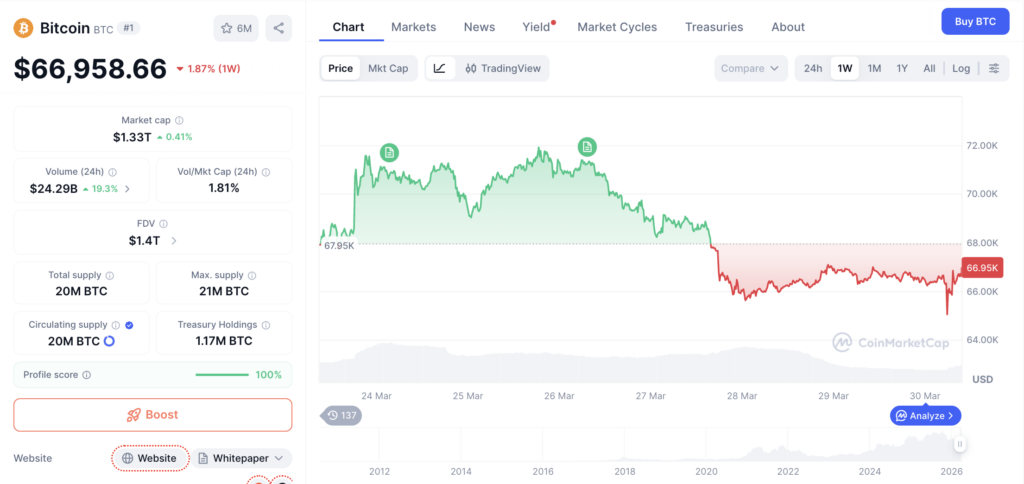The width and height of the screenshot is (1024, 484).
Task: Switch to the Markets tab
Action: pyautogui.click(x=413, y=27)
